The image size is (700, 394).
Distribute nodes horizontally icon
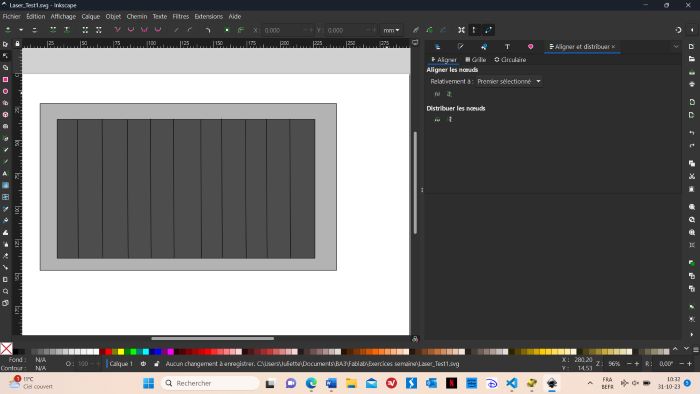(437, 119)
